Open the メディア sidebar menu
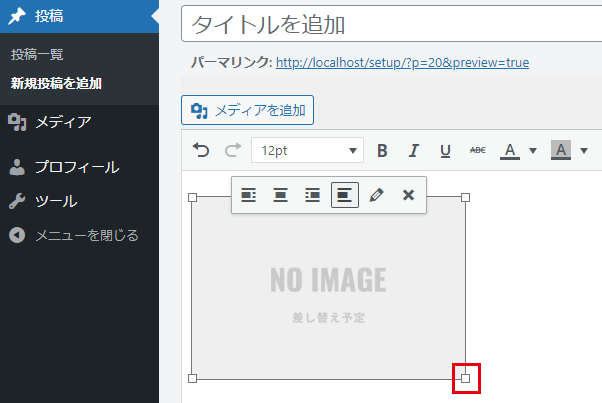The image size is (602, 403). click(63, 122)
